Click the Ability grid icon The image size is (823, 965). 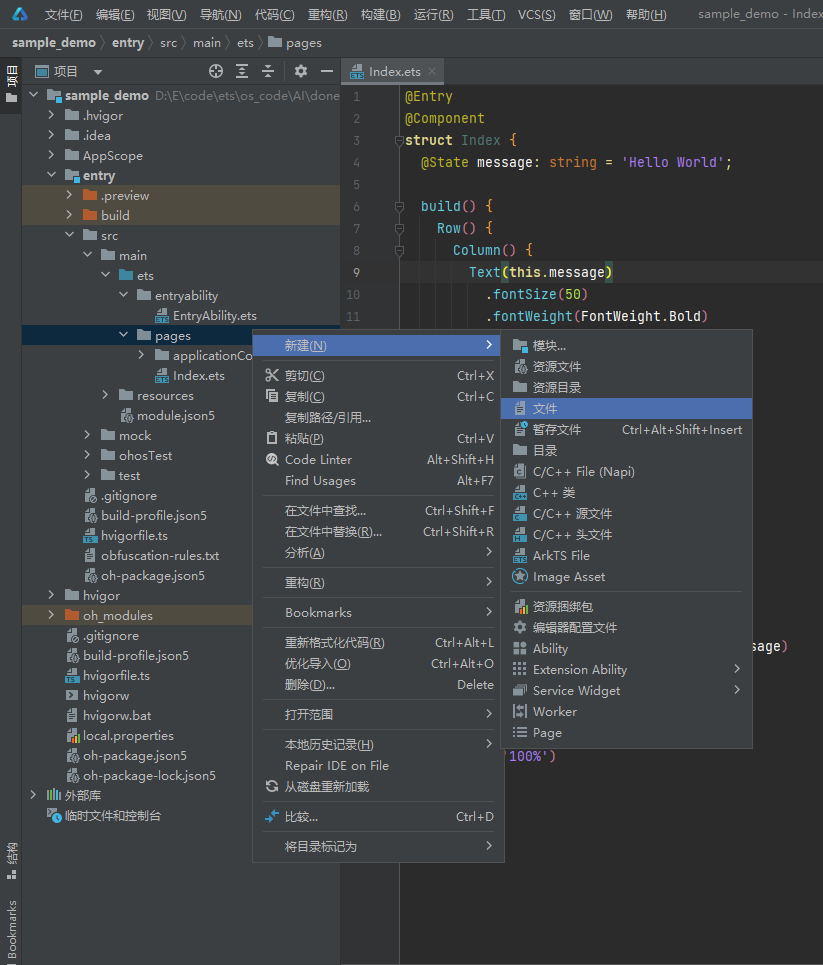point(520,649)
